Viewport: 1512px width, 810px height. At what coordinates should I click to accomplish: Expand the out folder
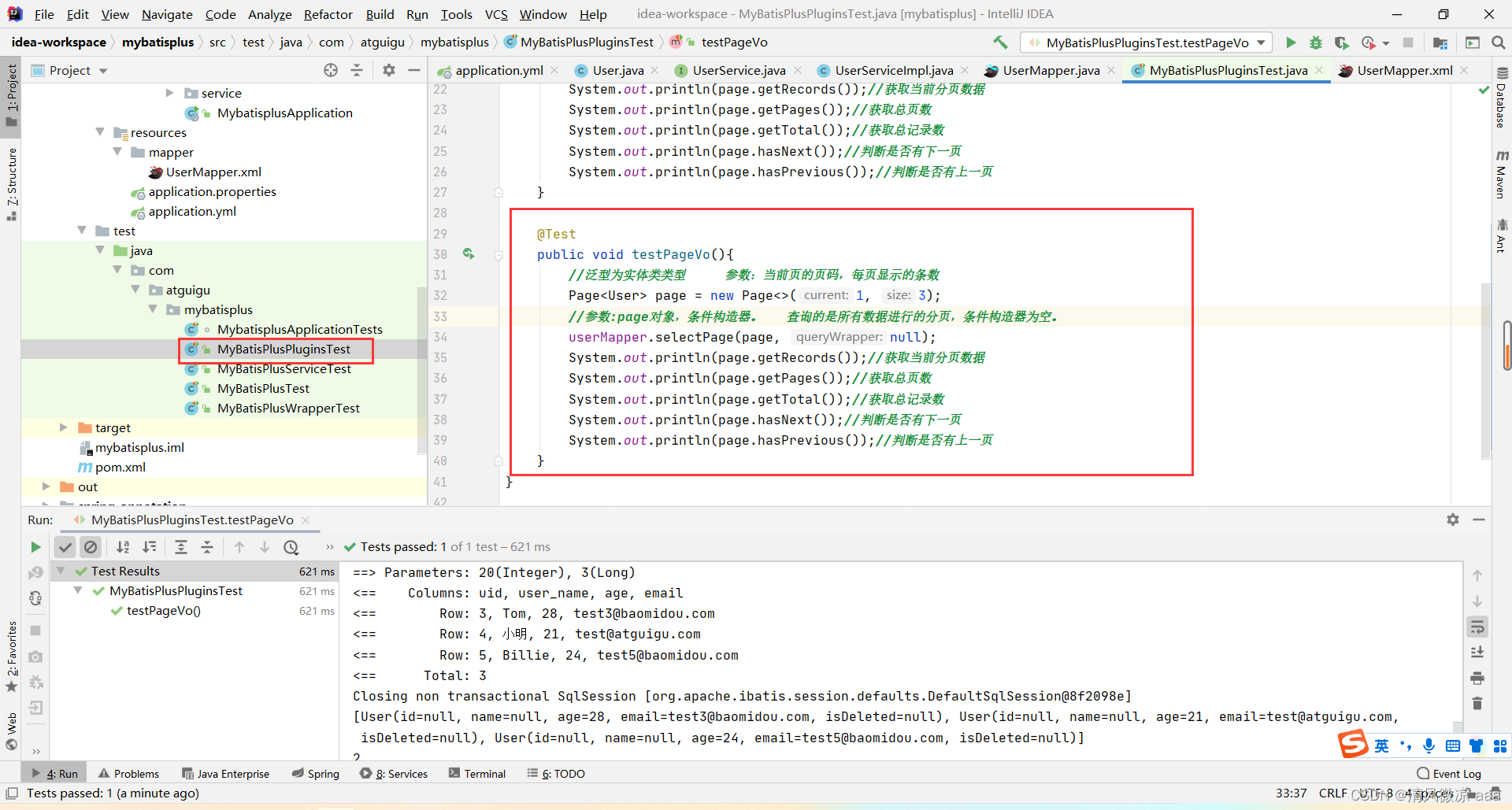tap(46, 486)
